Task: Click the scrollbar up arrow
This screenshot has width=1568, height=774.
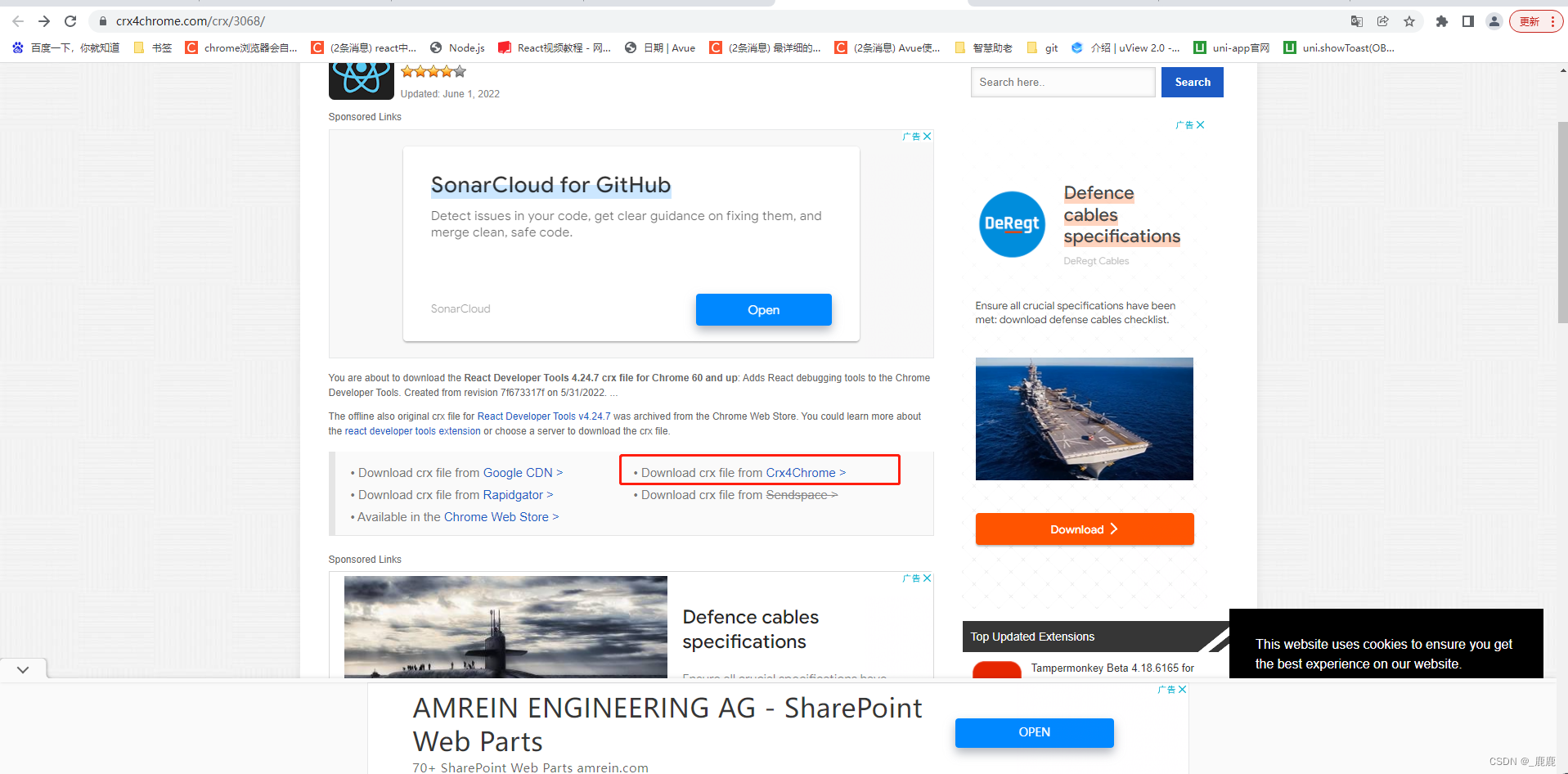Action: click(x=1562, y=70)
